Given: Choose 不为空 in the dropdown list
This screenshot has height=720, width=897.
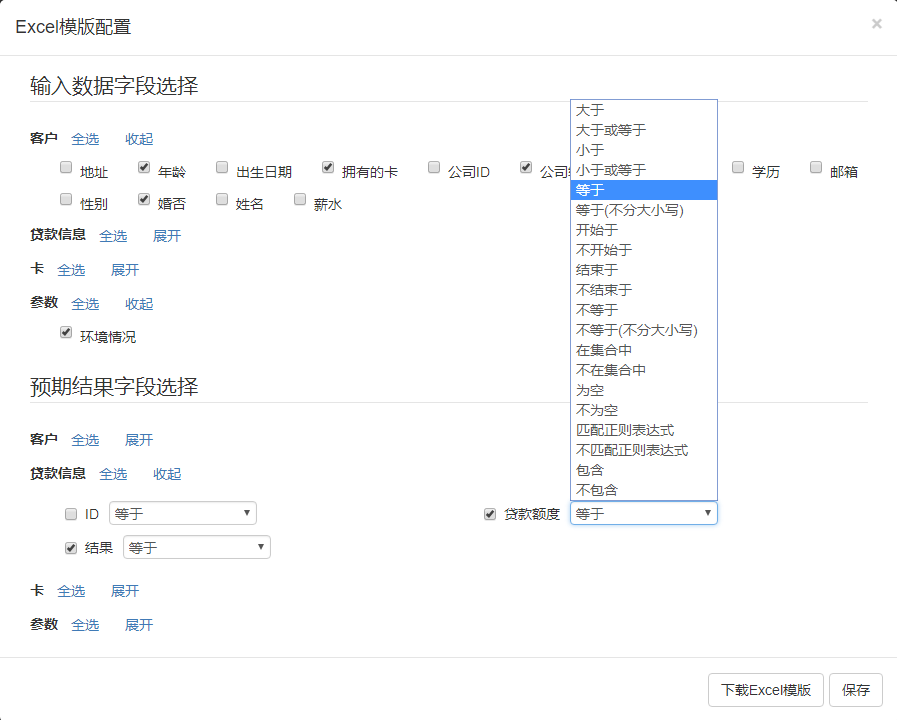Looking at the screenshot, I should coord(597,410).
